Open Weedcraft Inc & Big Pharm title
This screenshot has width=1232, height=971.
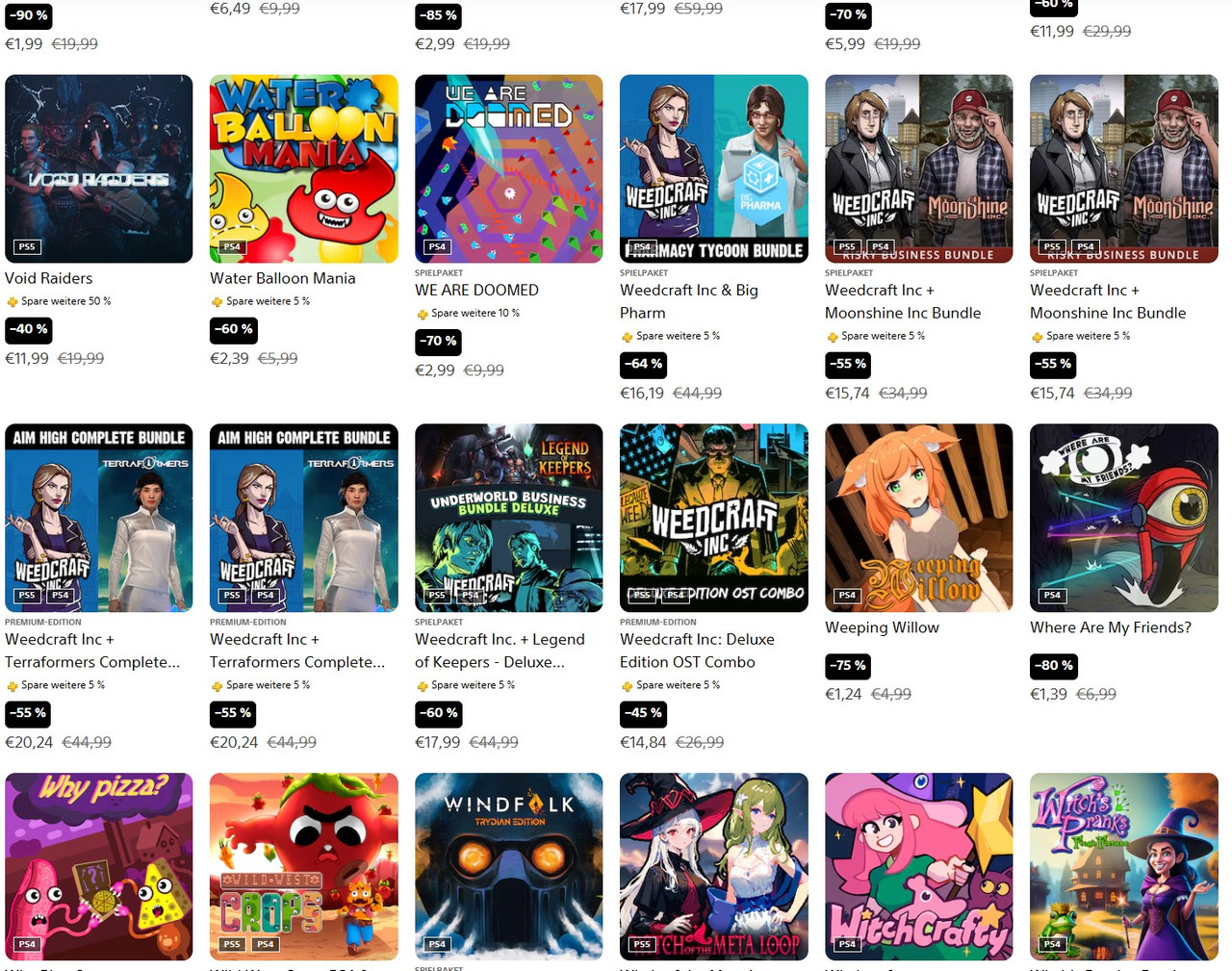pyautogui.click(x=689, y=301)
